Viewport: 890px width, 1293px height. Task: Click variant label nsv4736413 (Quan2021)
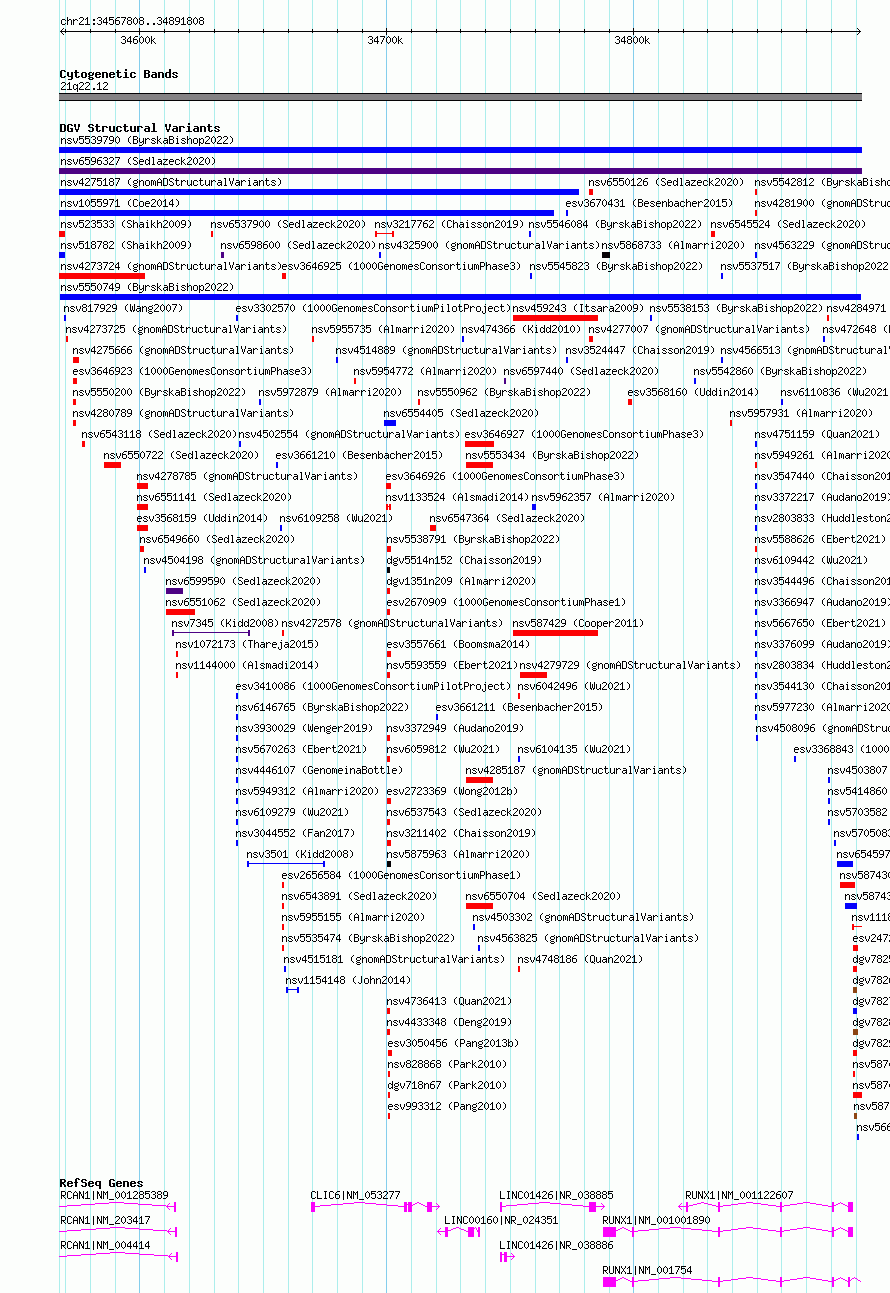click(x=449, y=1001)
